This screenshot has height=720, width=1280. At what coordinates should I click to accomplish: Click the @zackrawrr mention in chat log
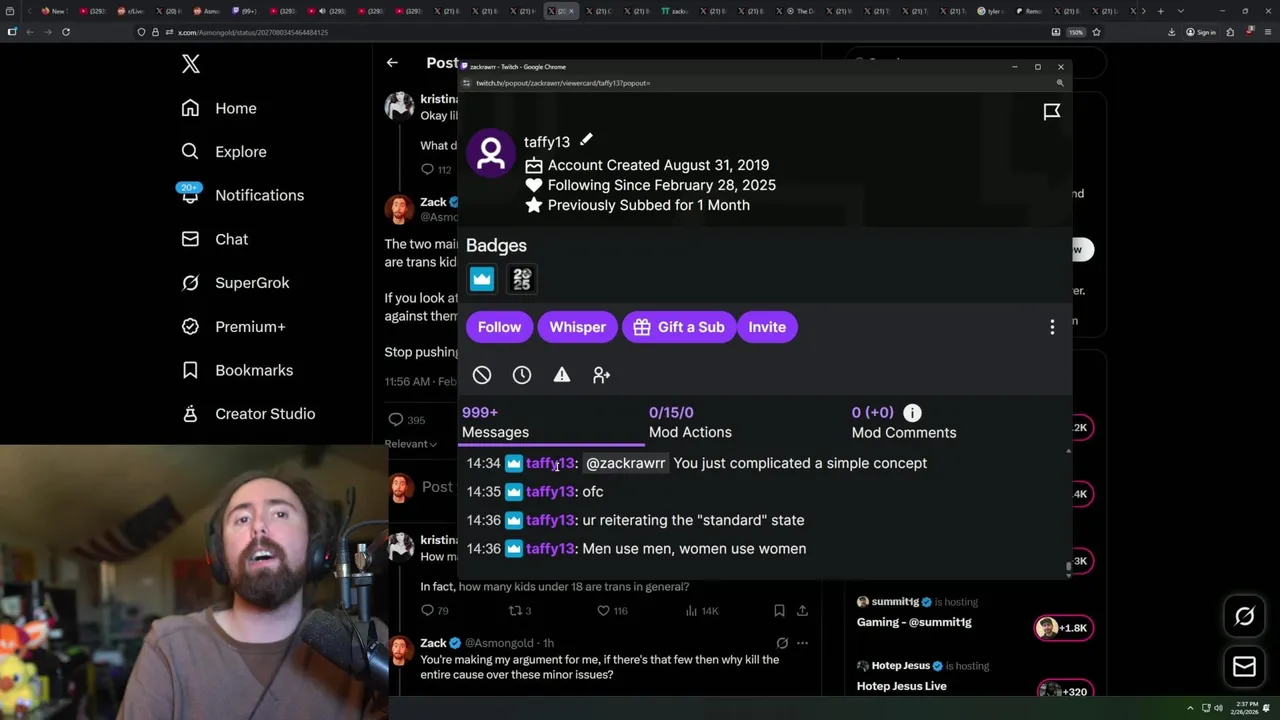coord(625,463)
